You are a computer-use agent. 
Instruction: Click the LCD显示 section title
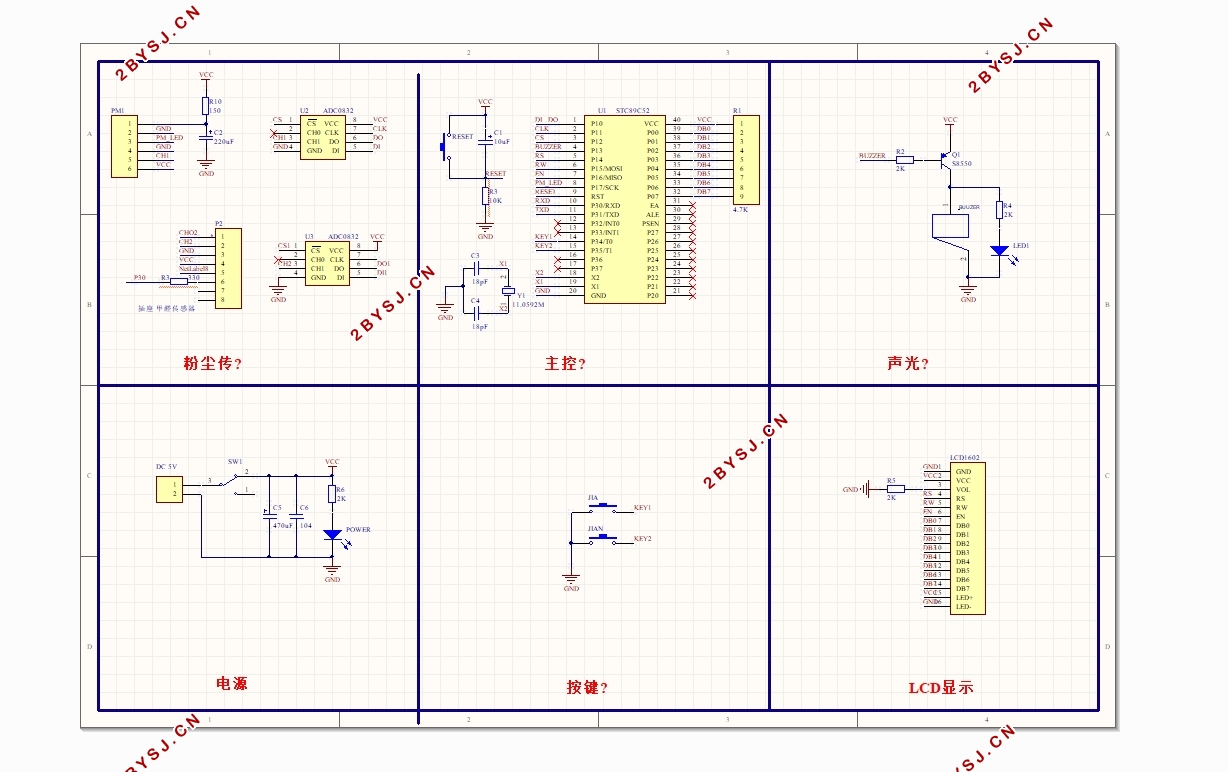pos(941,688)
